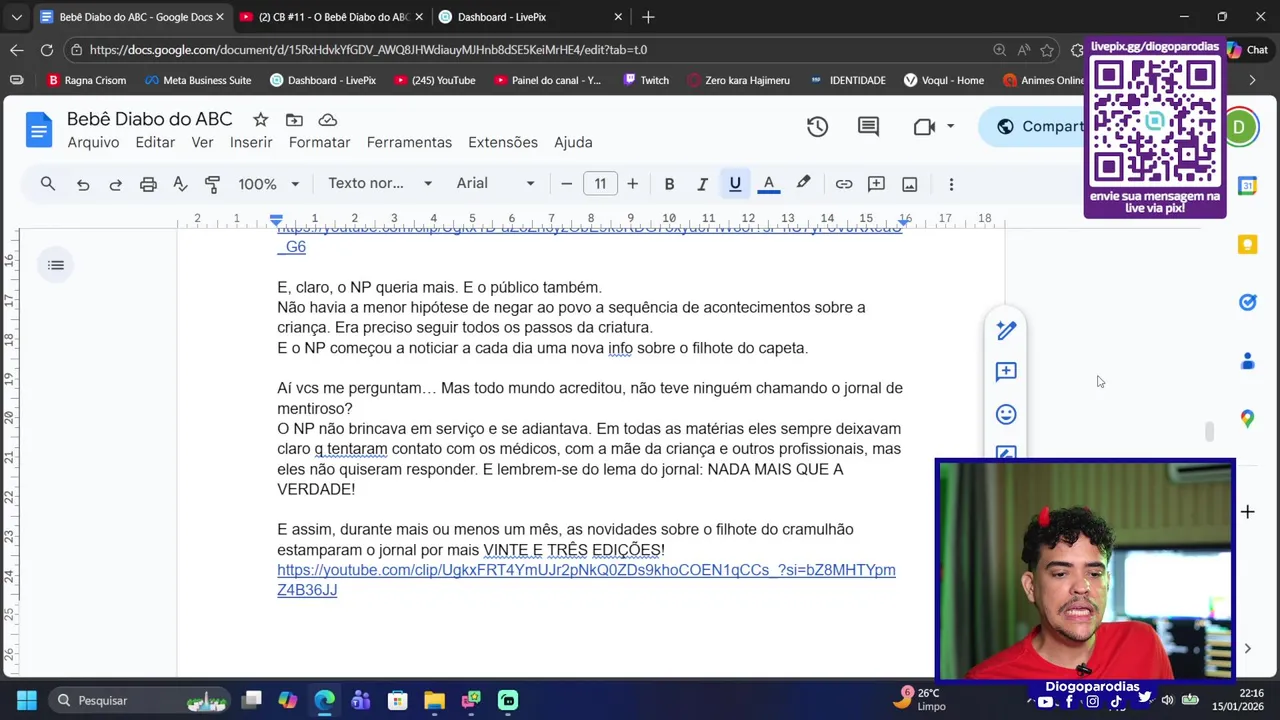1280x720 pixels.
Task: Insert an image from the toolbar
Action: [909, 184]
